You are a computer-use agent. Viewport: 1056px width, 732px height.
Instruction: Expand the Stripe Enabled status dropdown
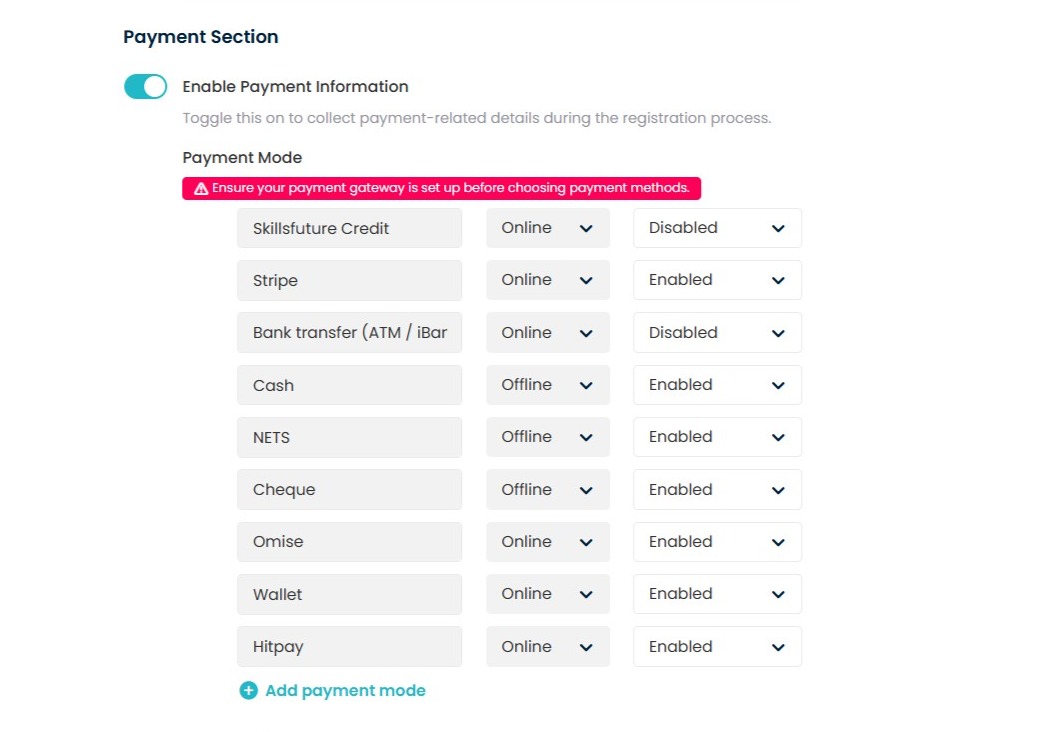pos(717,280)
